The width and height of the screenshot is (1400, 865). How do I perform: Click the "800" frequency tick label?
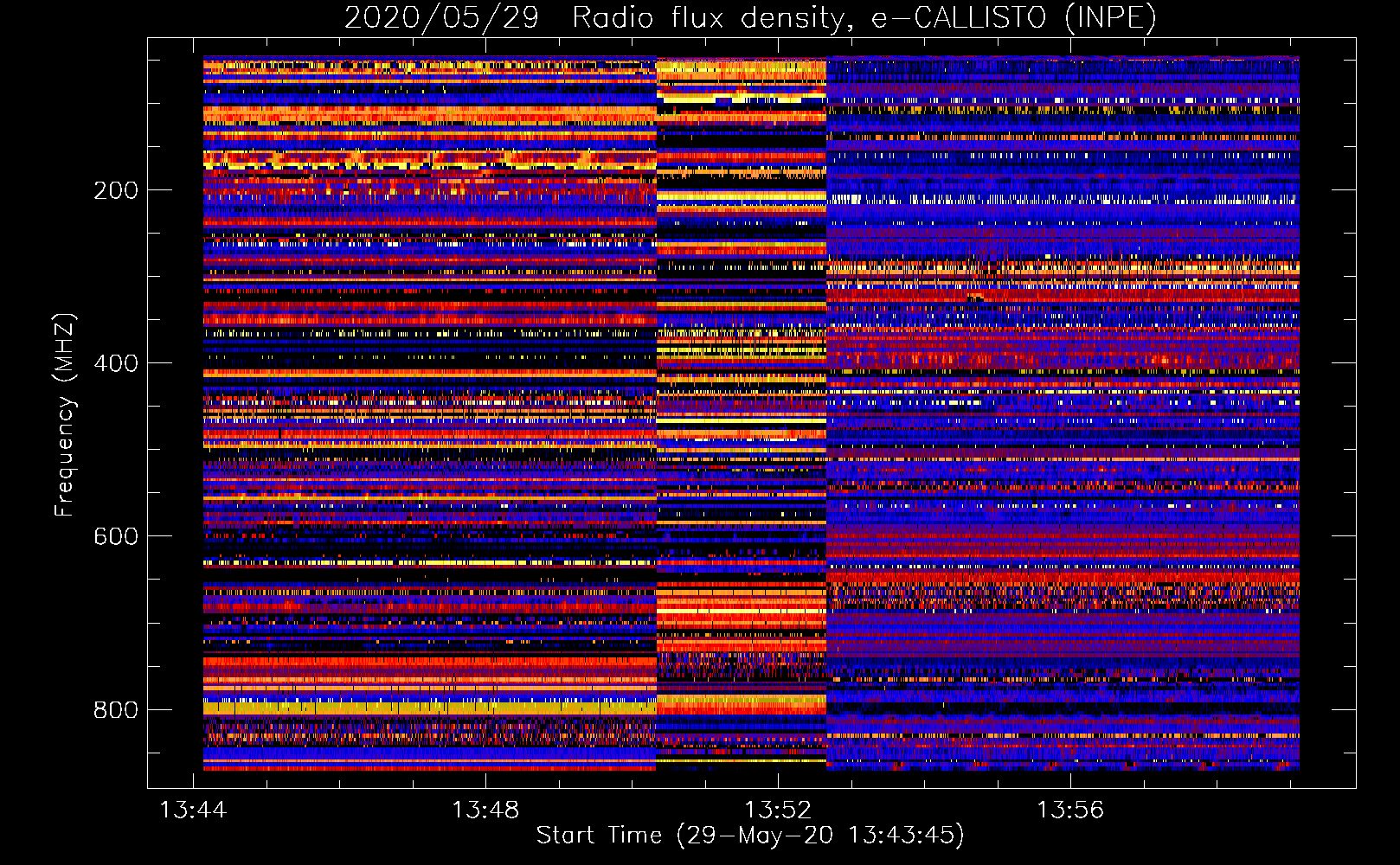[x=116, y=709]
